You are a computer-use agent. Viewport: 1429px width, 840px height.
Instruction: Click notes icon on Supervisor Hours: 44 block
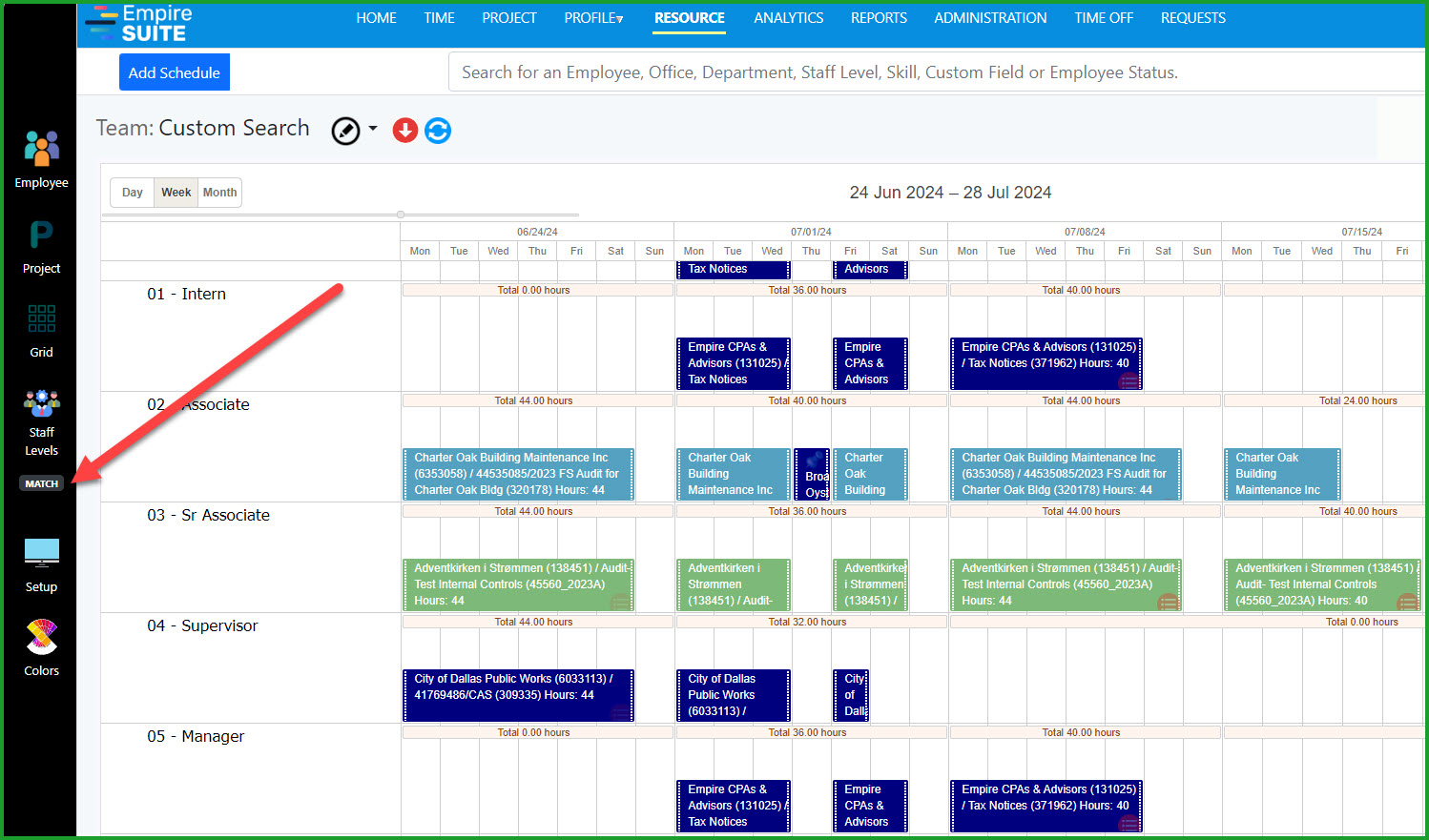620,712
